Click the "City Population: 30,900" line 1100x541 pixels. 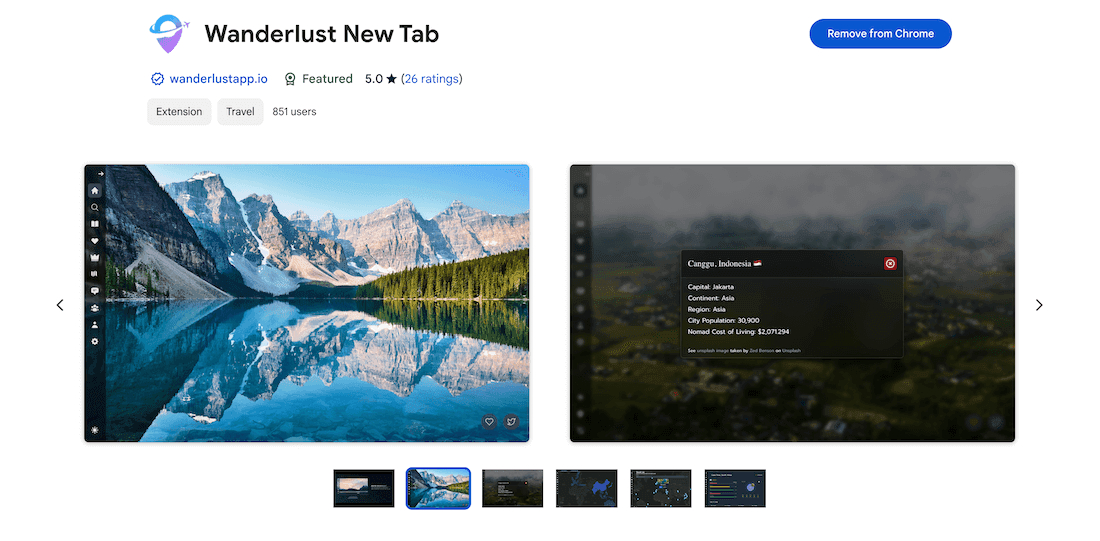pyautogui.click(x=723, y=321)
